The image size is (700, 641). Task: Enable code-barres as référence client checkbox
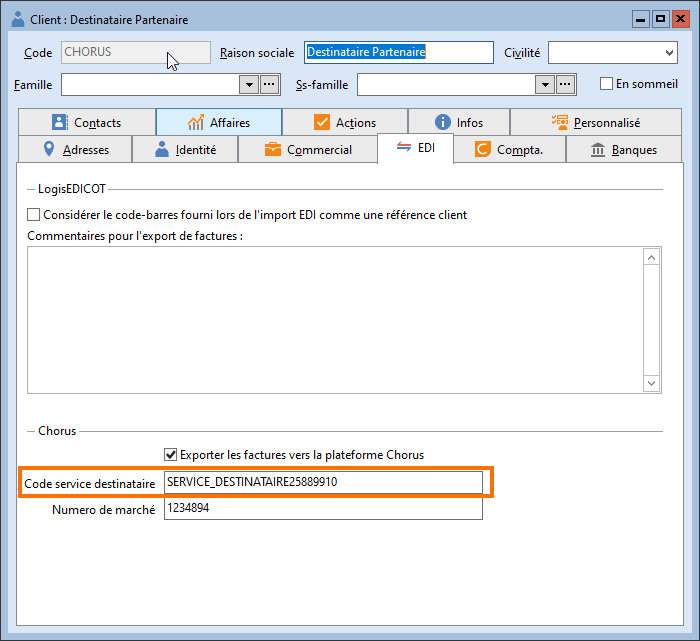33,215
